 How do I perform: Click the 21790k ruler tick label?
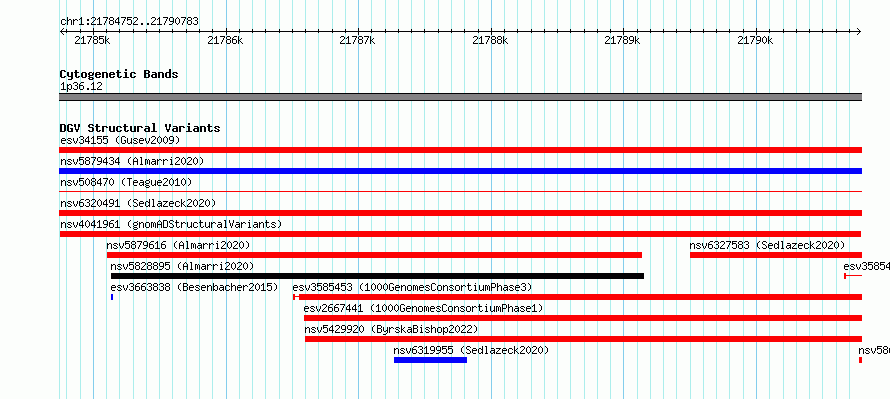755,40
